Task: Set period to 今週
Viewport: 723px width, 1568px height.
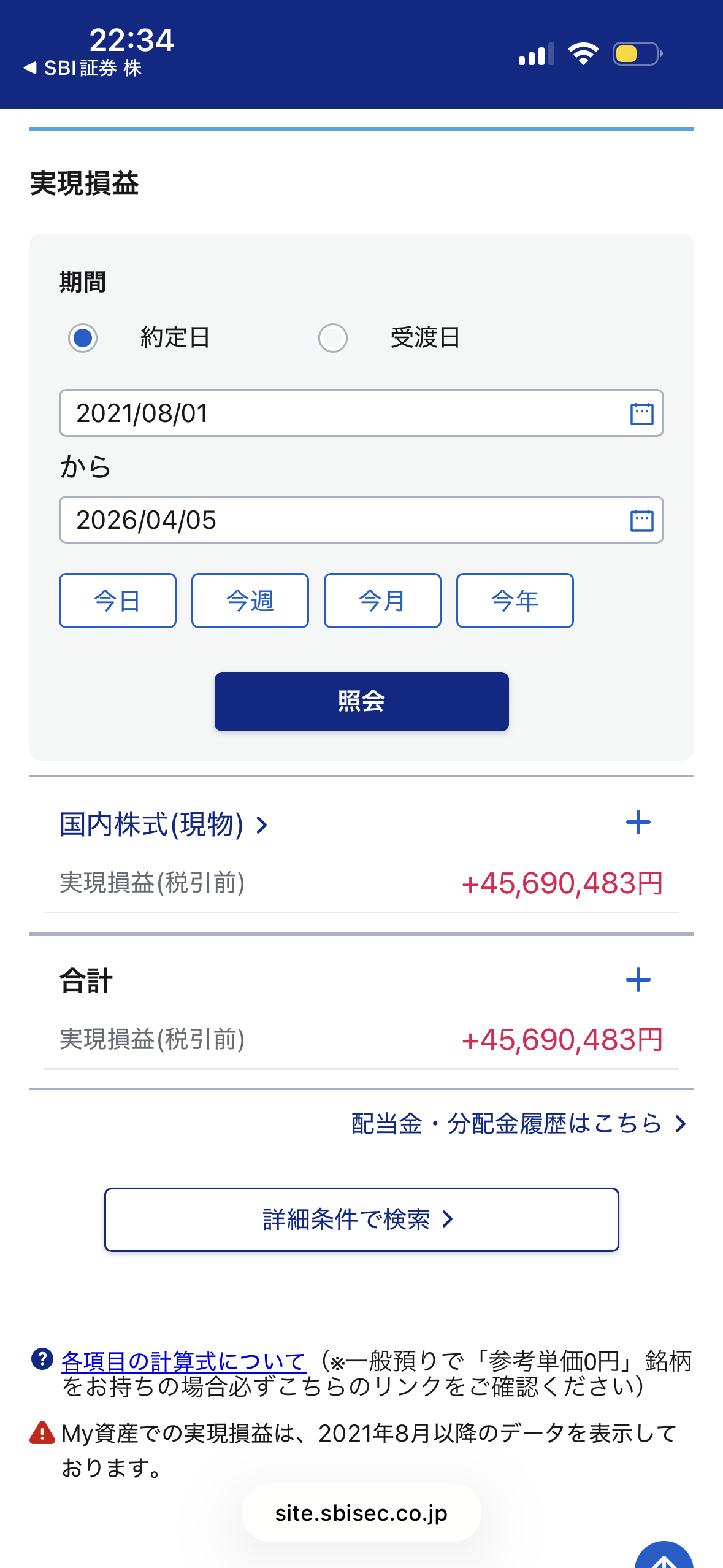Action: (250, 601)
